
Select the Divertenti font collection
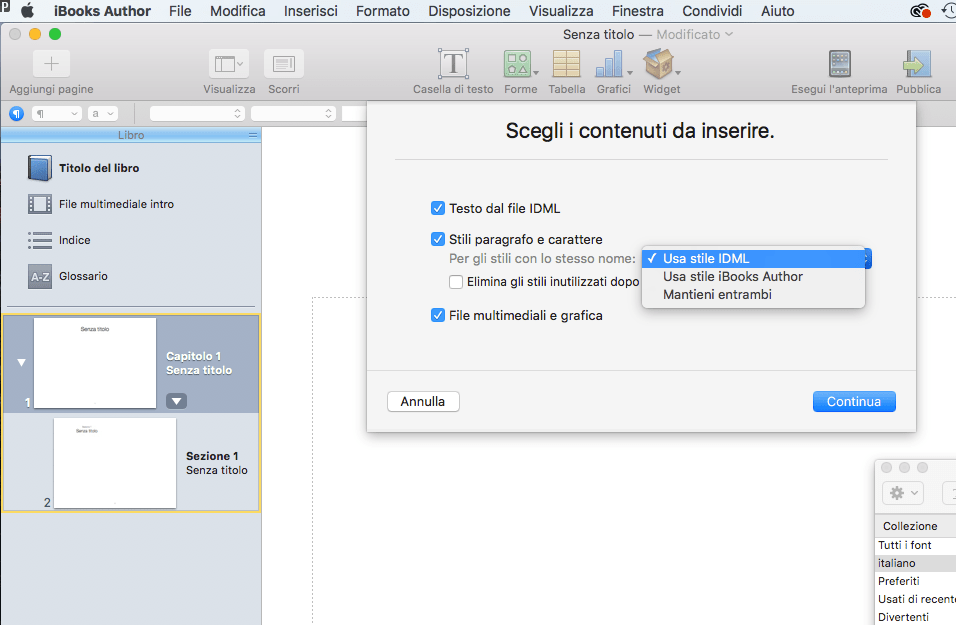coord(915,616)
